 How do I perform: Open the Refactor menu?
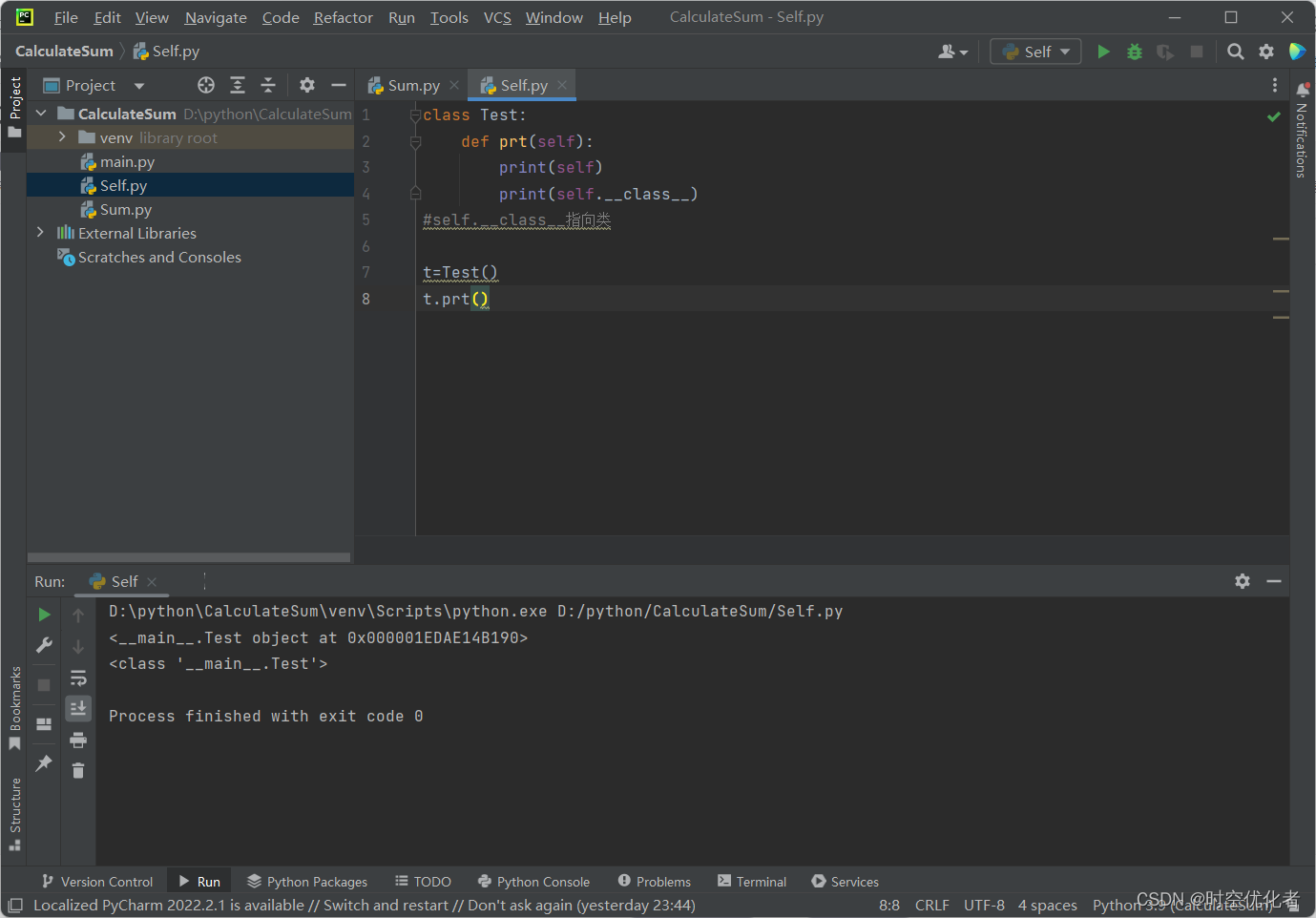(343, 17)
